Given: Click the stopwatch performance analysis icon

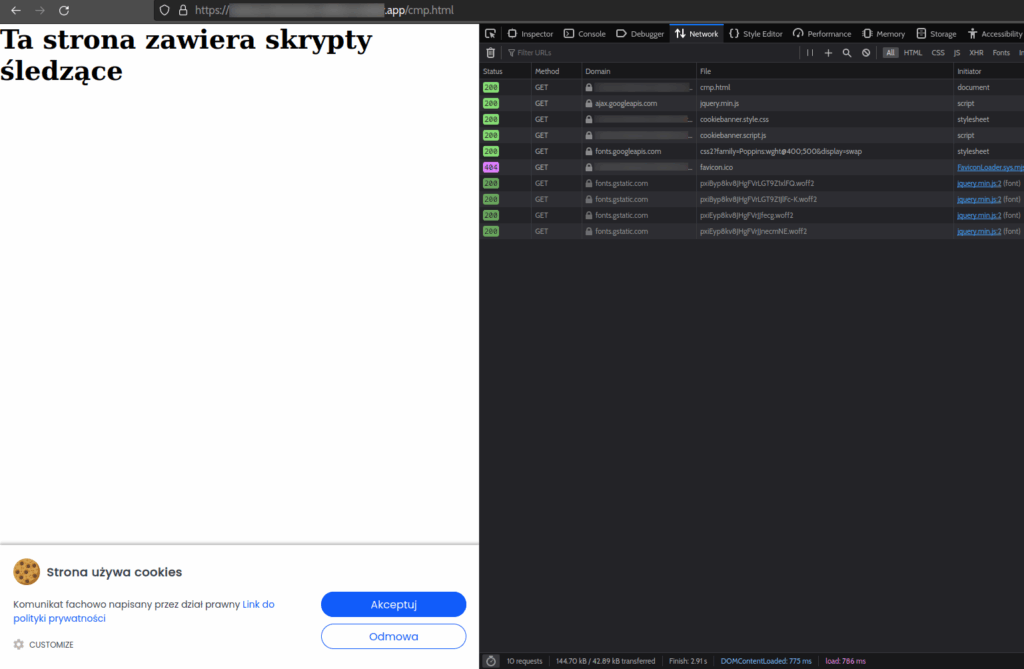Looking at the screenshot, I should 490,661.
